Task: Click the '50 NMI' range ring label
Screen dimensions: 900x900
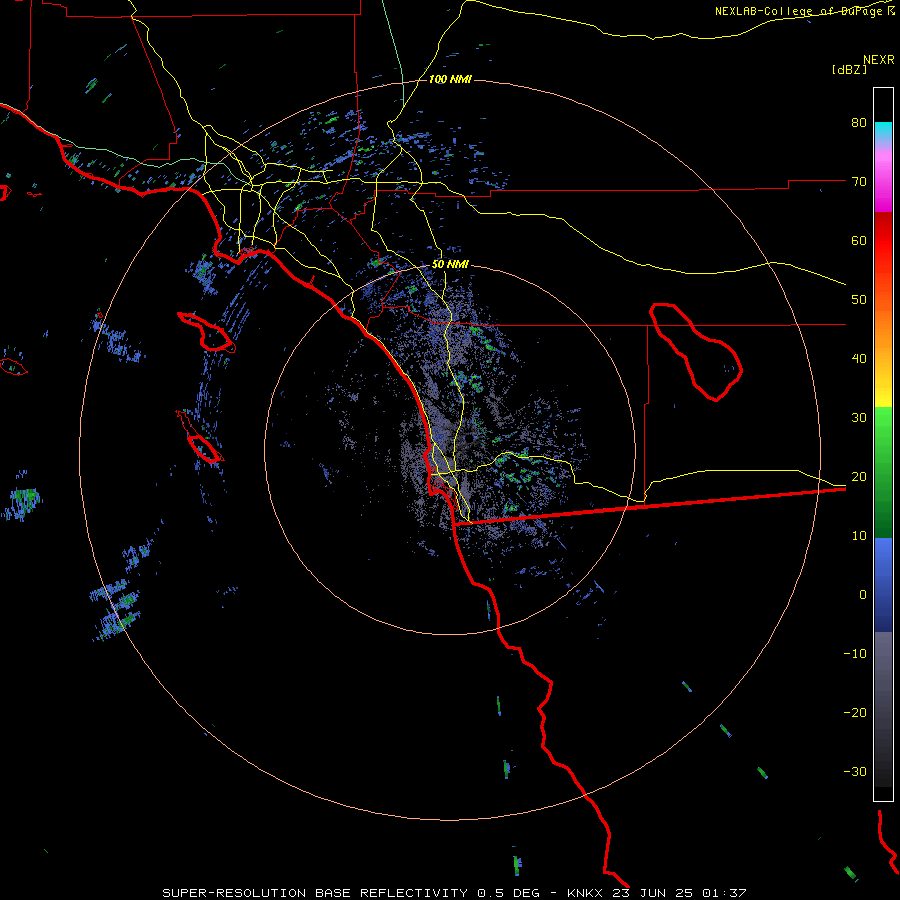Action: [450, 265]
